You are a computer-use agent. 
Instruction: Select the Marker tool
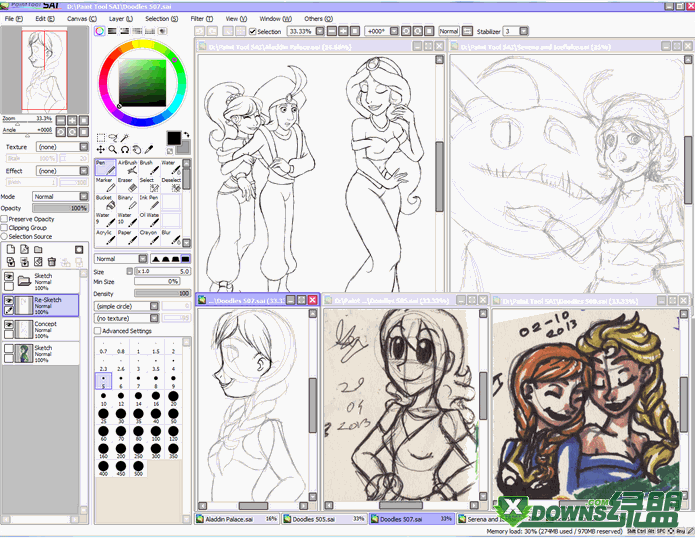[x=105, y=185]
